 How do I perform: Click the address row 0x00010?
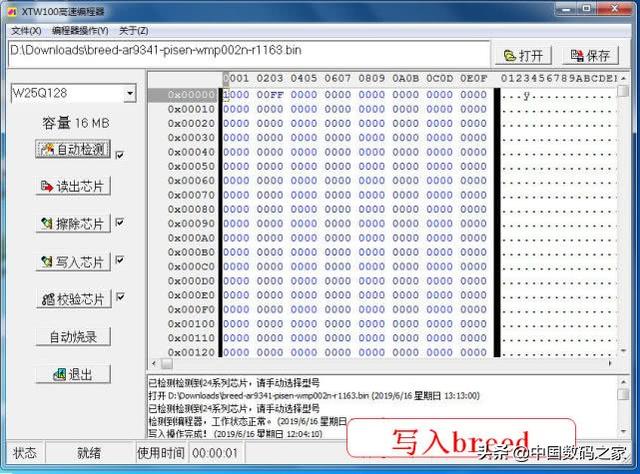tap(191, 109)
